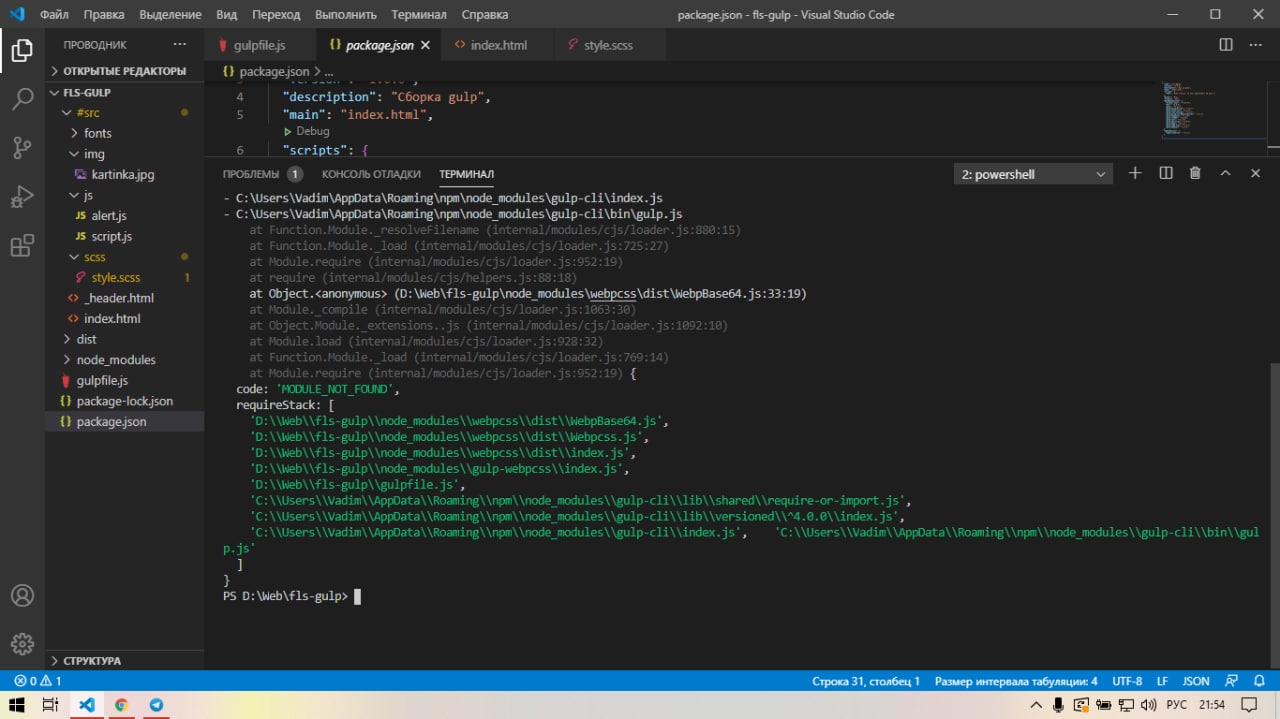Collapse the #src folder

click(125, 113)
